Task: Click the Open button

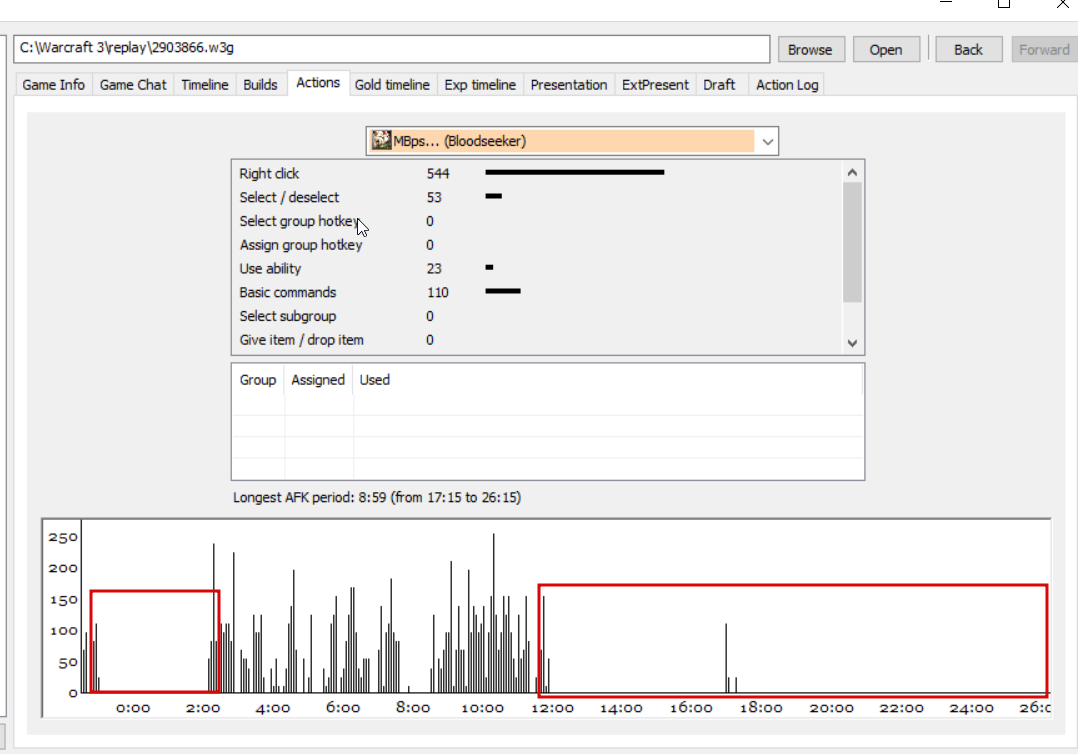Action: [x=886, y=49]
